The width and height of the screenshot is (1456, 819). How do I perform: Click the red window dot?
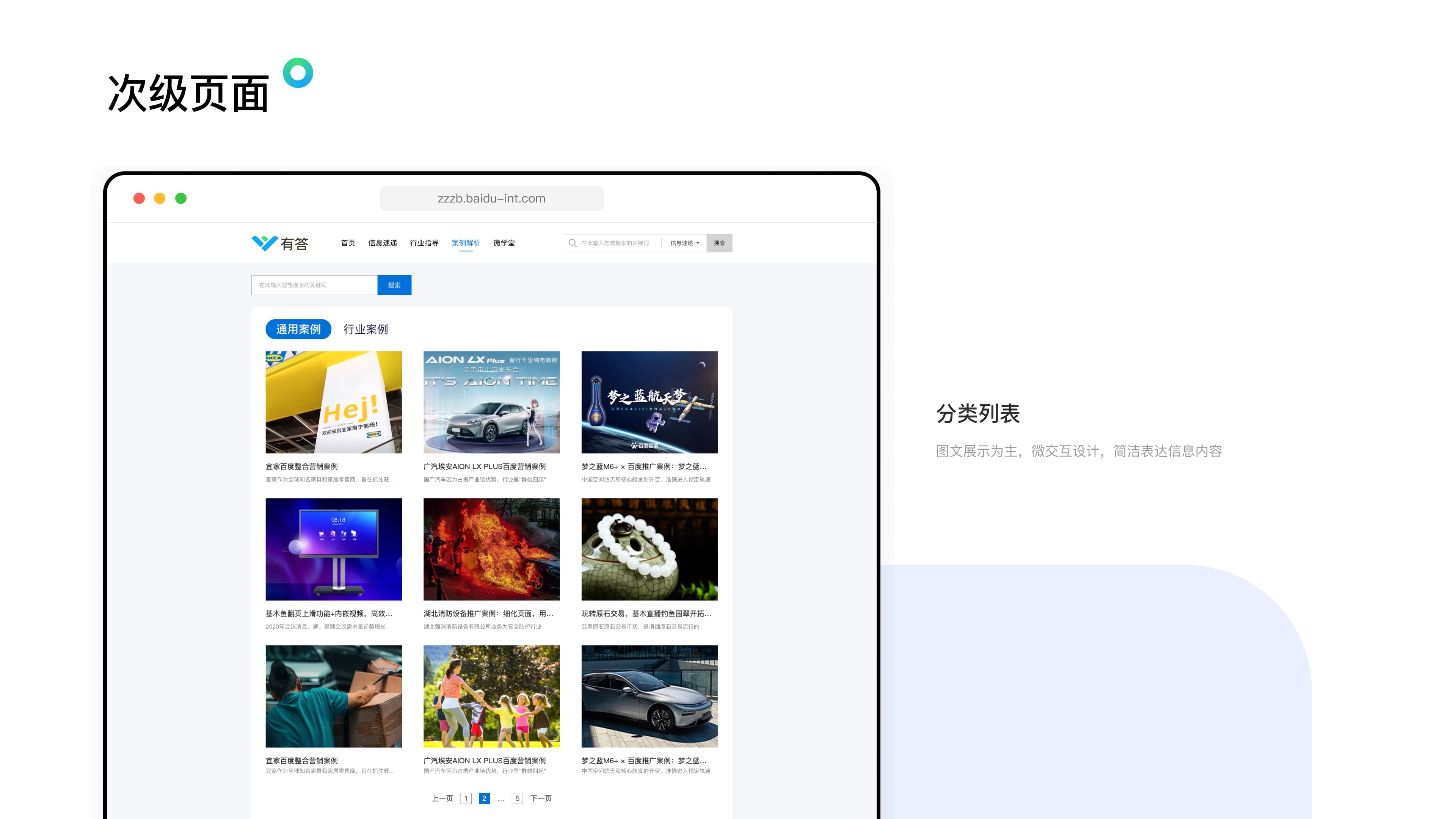(139, 198)
